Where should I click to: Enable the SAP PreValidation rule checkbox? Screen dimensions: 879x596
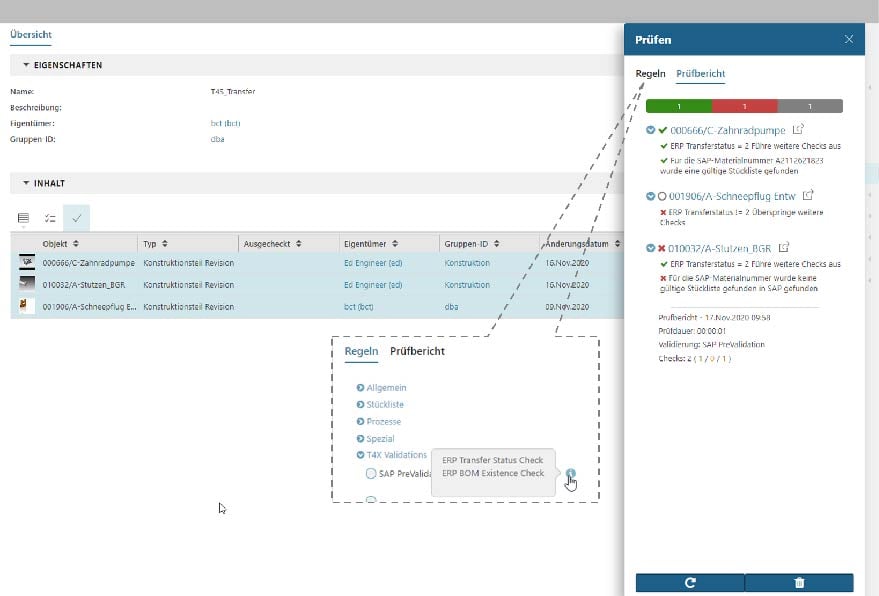(x=371, y=472)
